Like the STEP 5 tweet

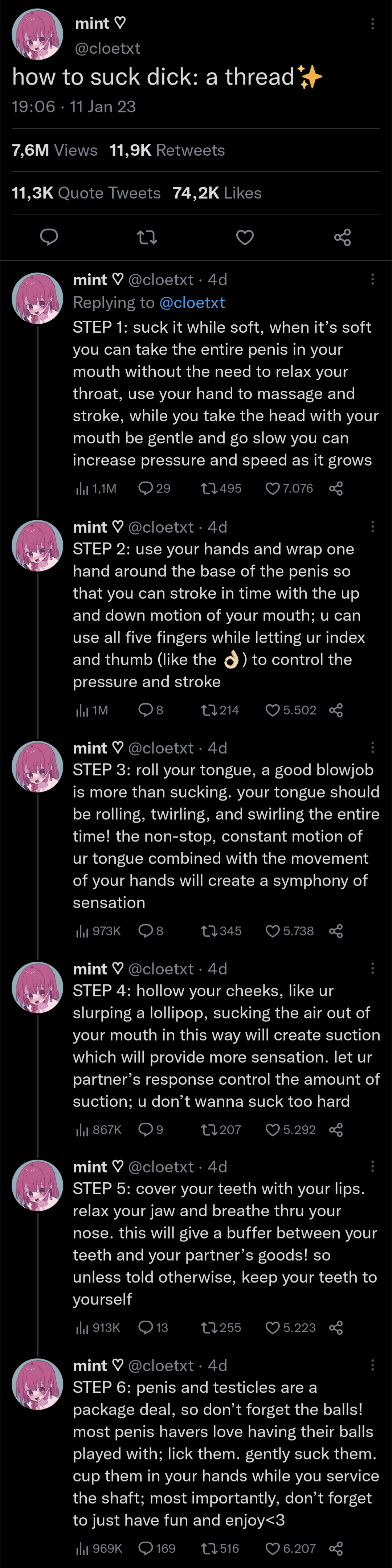pos(273,1327)
